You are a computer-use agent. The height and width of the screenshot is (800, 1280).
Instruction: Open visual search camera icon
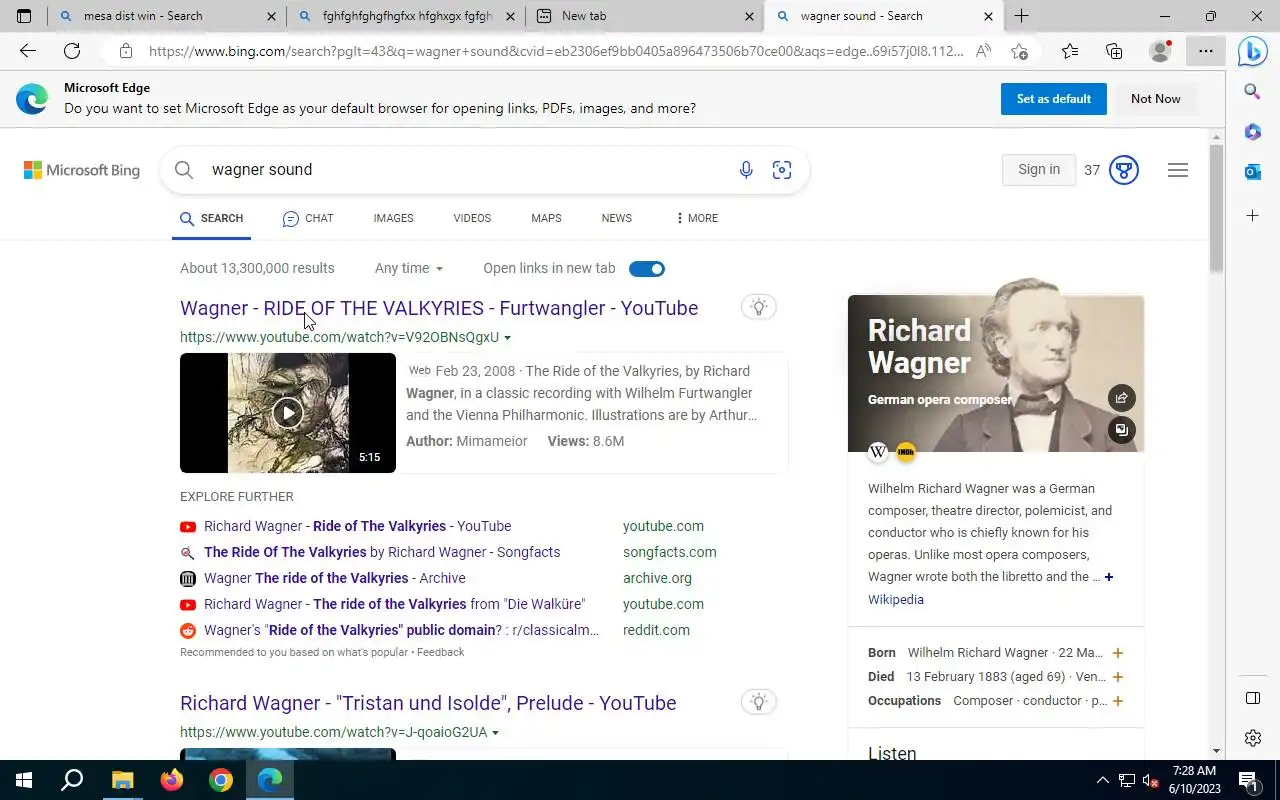click(x=782, y=170)
